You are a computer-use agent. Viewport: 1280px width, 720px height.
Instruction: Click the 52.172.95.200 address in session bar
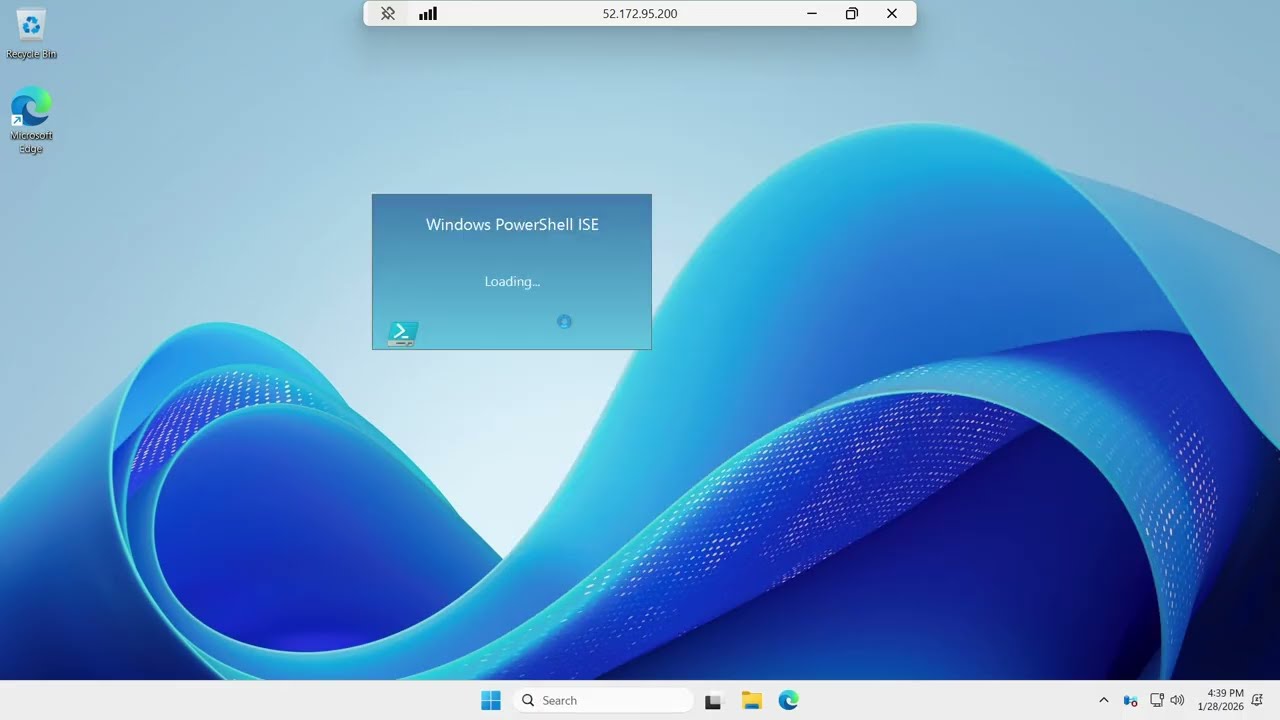click(x=640, y=14)
